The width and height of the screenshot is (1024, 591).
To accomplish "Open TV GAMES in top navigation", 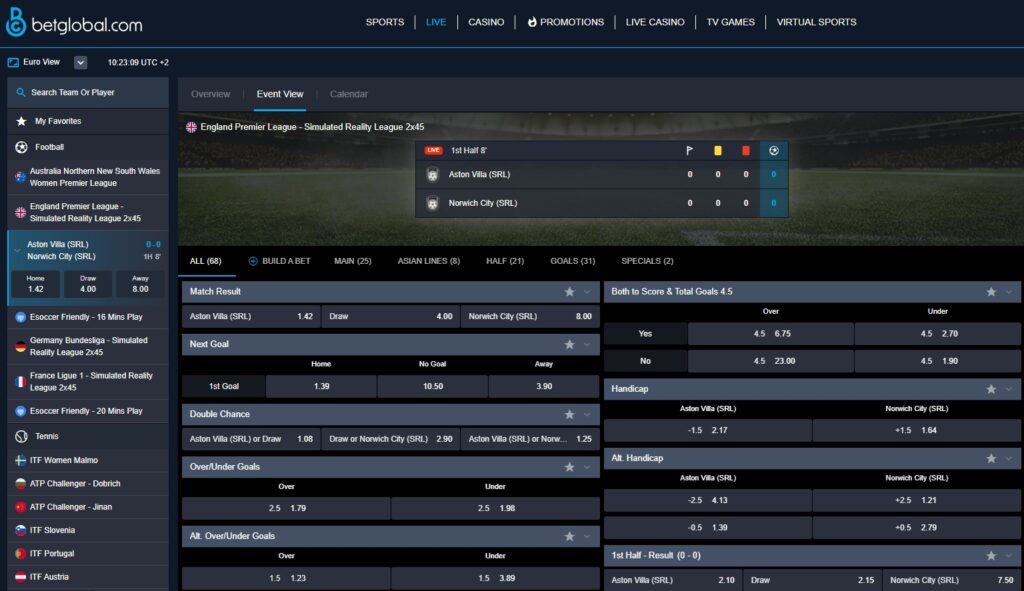I will coord(730,22).
